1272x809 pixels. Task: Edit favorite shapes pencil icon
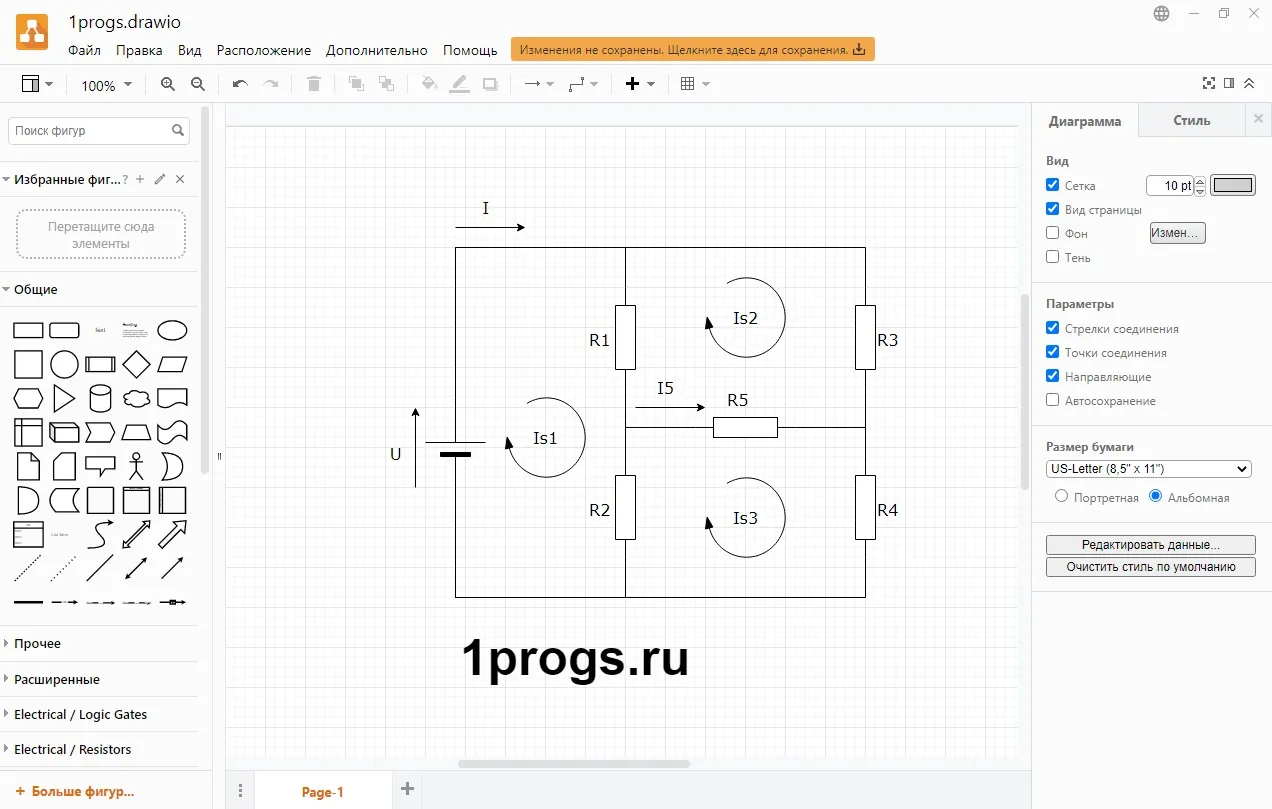point(160,179)
